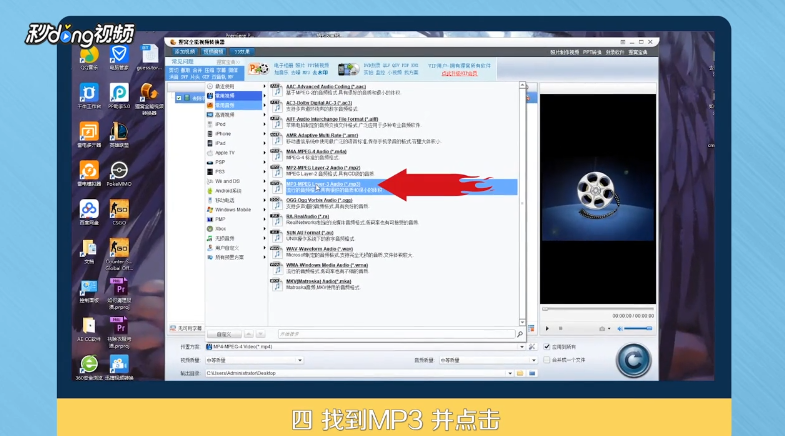The image size is (785, 436).
Task: Click the PowerPoint to video banner icon
Action: [x=258, y=69]
